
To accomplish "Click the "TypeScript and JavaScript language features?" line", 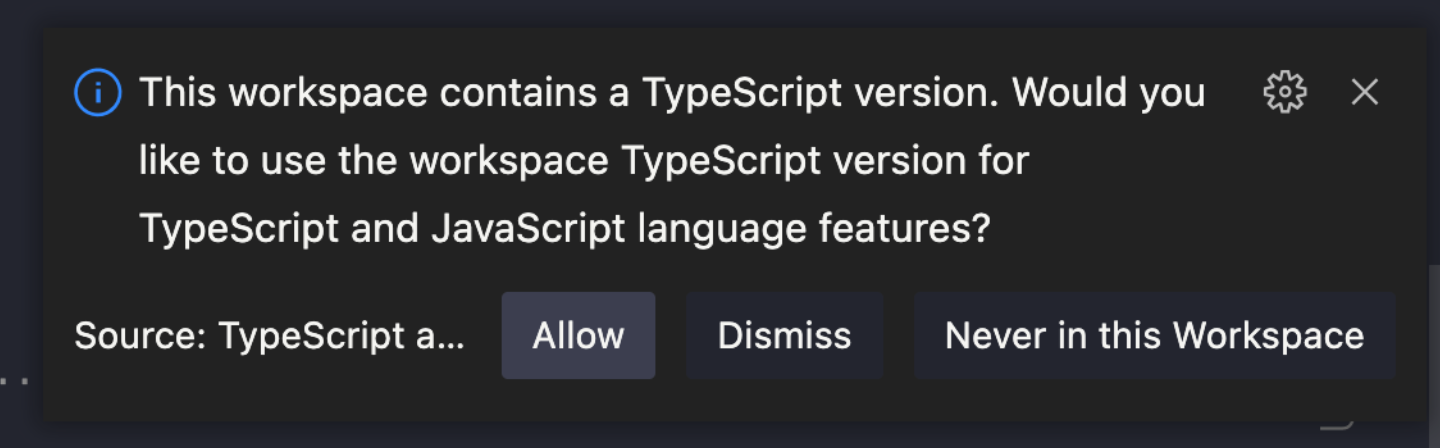I will point(565,229).
